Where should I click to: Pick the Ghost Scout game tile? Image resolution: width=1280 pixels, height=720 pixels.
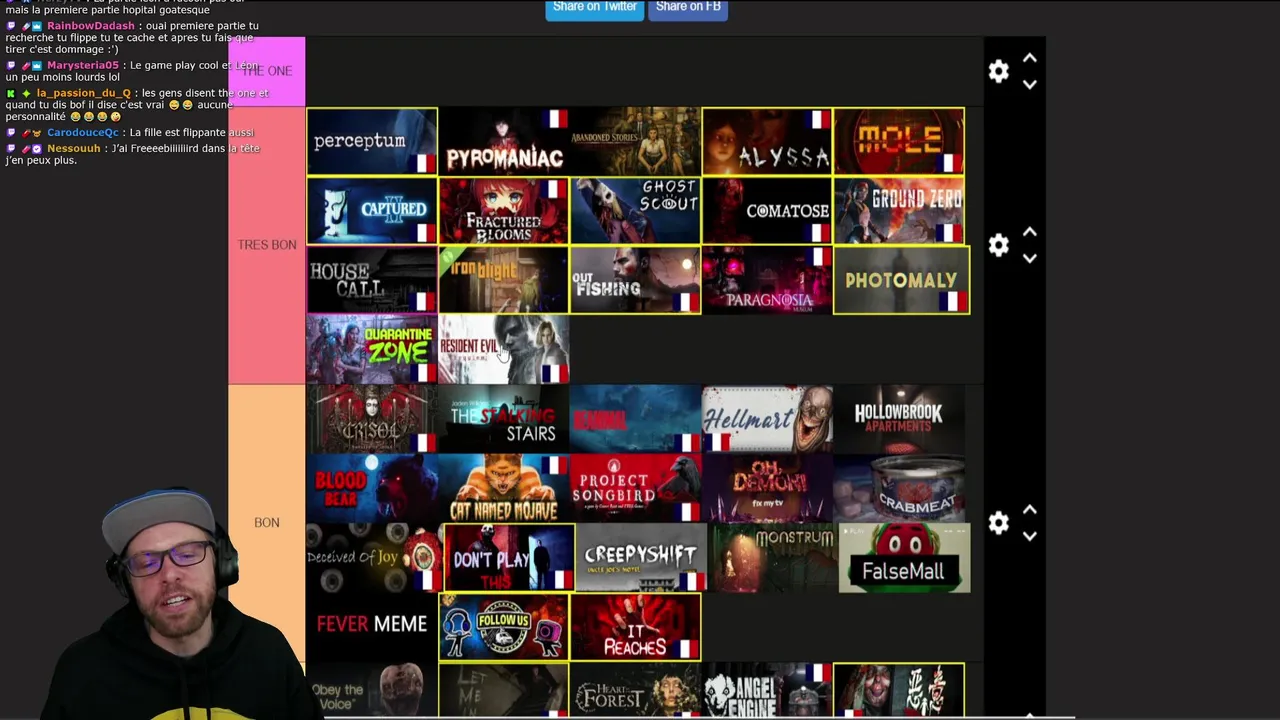[x=636, y=211]
